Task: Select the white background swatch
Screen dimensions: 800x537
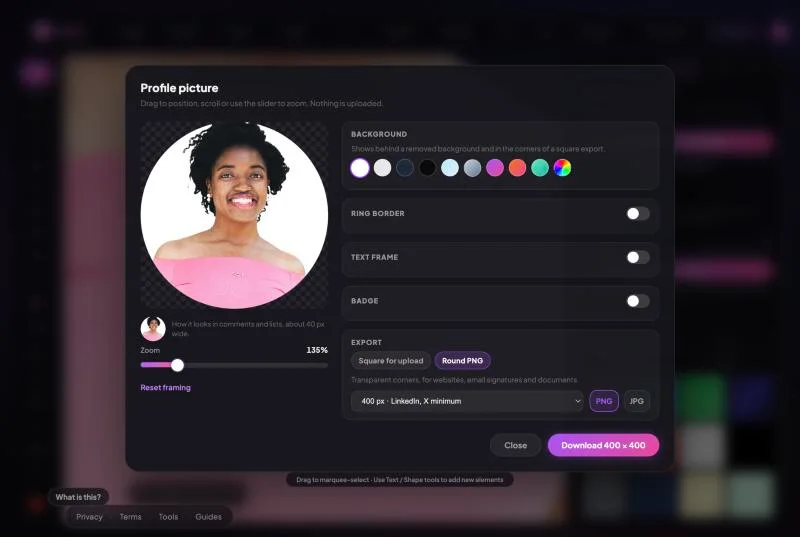Action: (360, 168)
